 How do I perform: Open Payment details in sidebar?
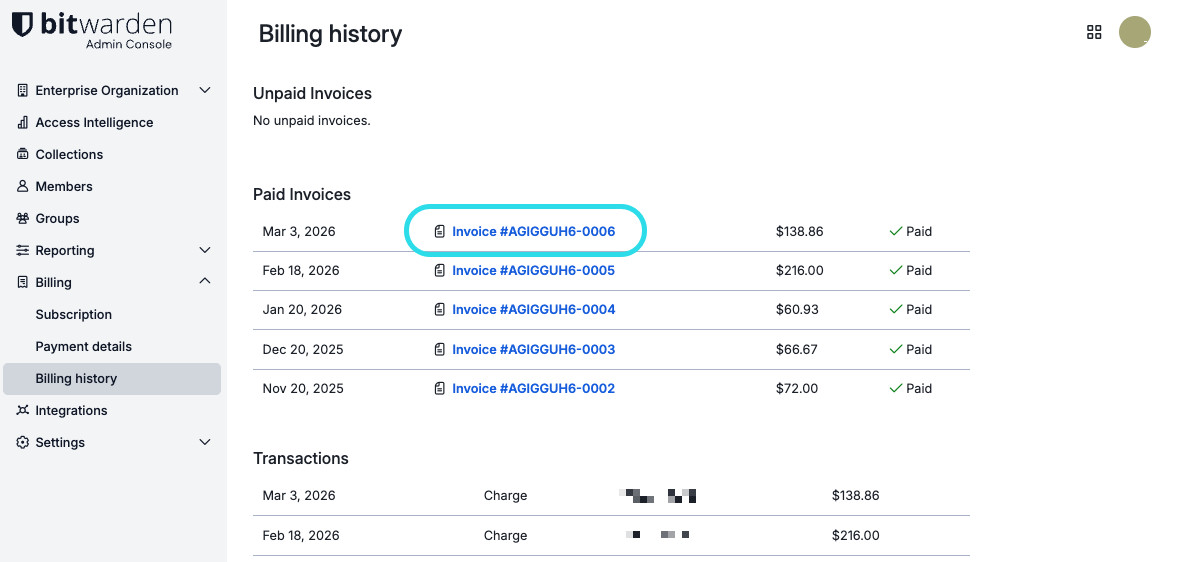(84, 347)
